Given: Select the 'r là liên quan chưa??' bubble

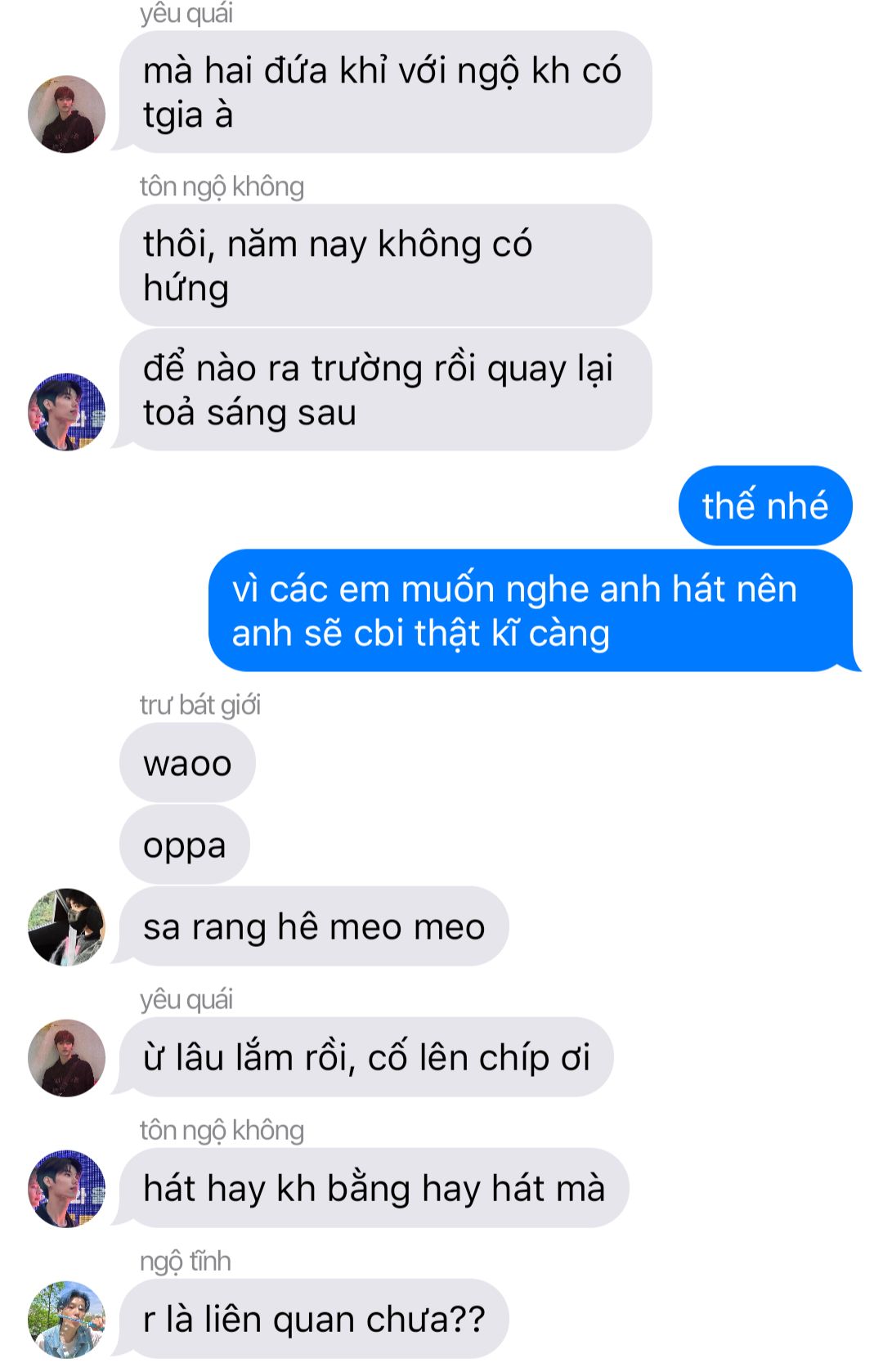Looking at the screenshot, I should point(314,1319).
